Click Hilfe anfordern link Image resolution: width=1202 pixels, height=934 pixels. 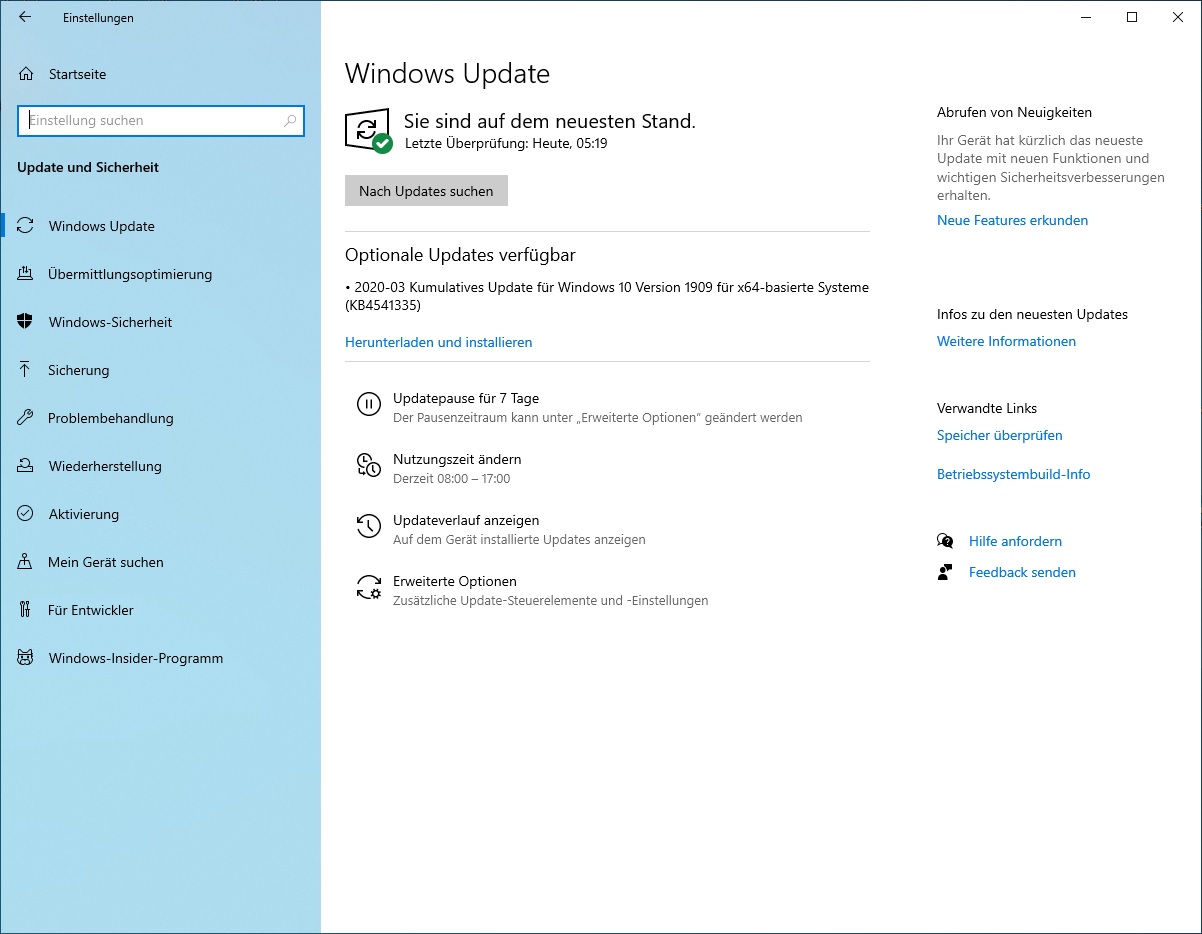click(1015, 541)
